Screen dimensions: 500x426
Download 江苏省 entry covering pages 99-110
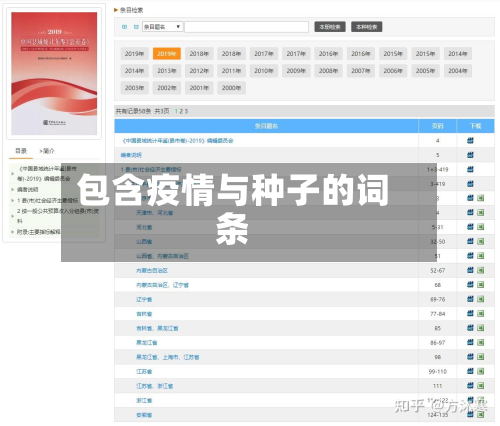[x=470, y=371]
